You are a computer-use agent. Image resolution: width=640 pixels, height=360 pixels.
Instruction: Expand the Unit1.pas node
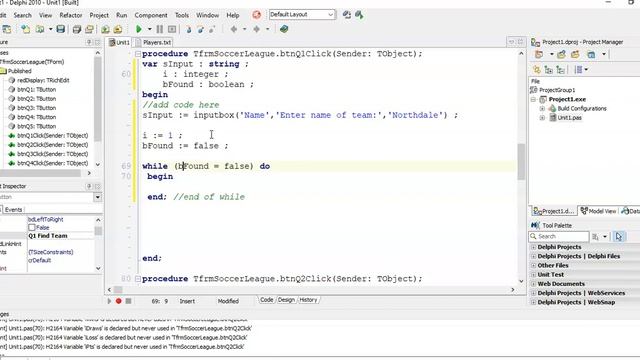[x=542, y=118]
